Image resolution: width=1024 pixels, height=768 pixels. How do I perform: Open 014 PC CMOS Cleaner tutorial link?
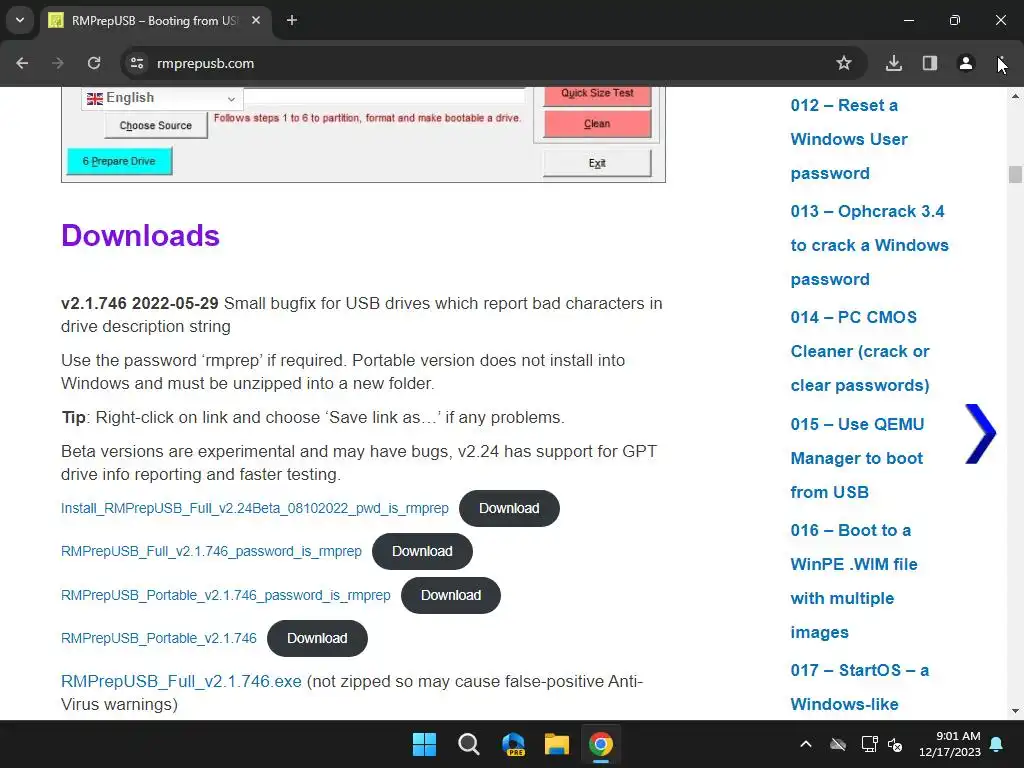tap(859, 351)
